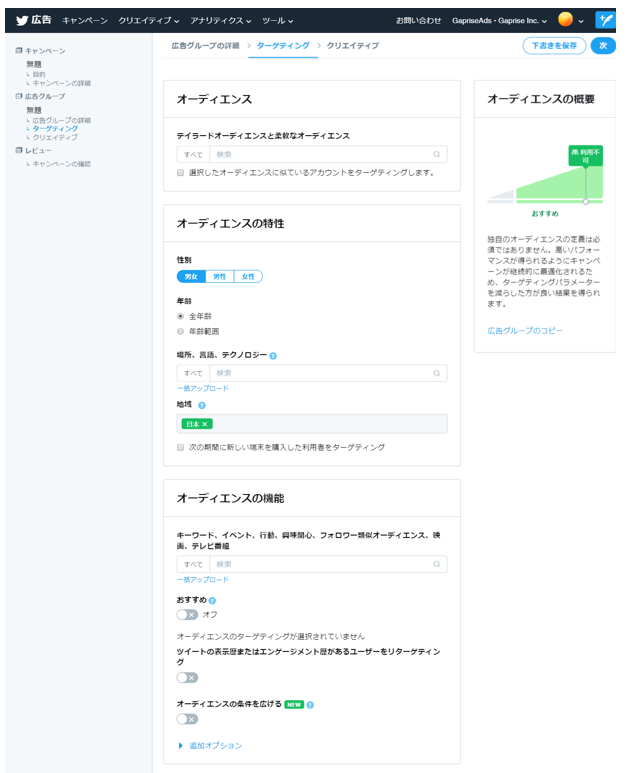The height and width of the screenshot is (773, 629).
Task: Click the audience size gauge handle
Action: click(586, 201)
